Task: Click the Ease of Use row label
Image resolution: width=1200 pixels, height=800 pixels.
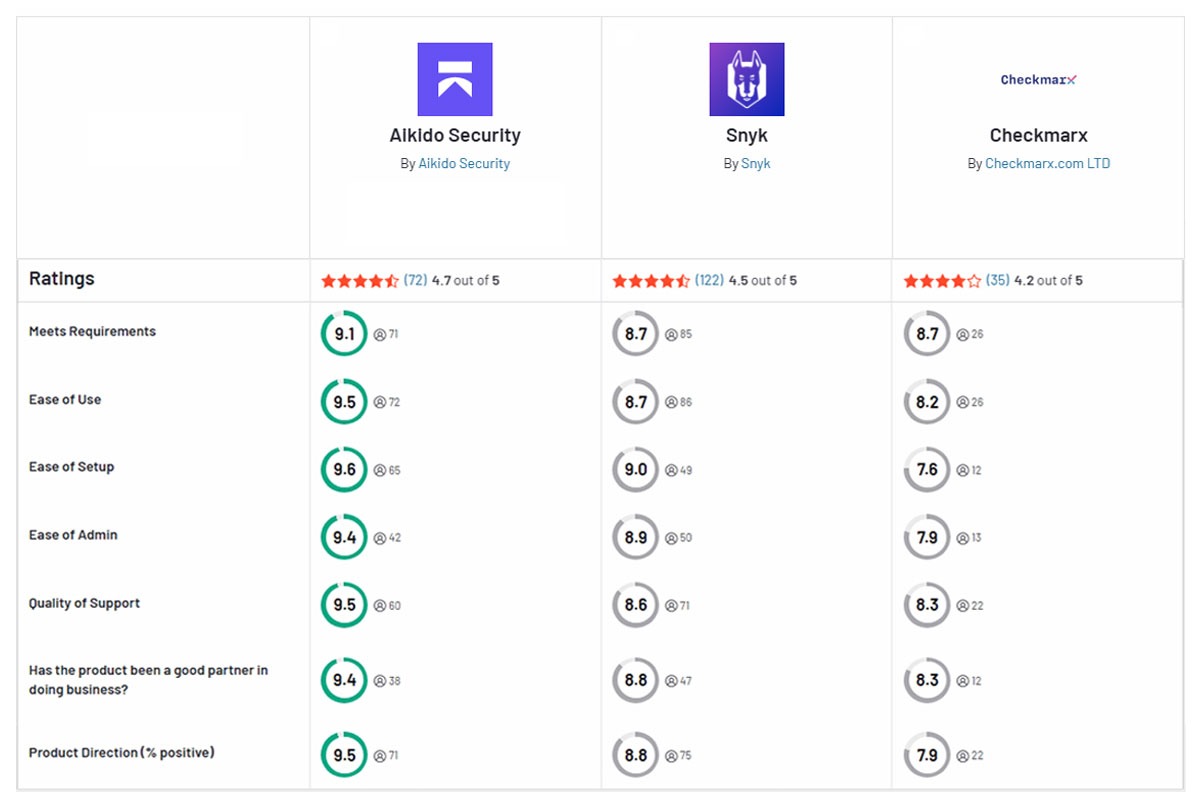Action: [x=65, y=399]
